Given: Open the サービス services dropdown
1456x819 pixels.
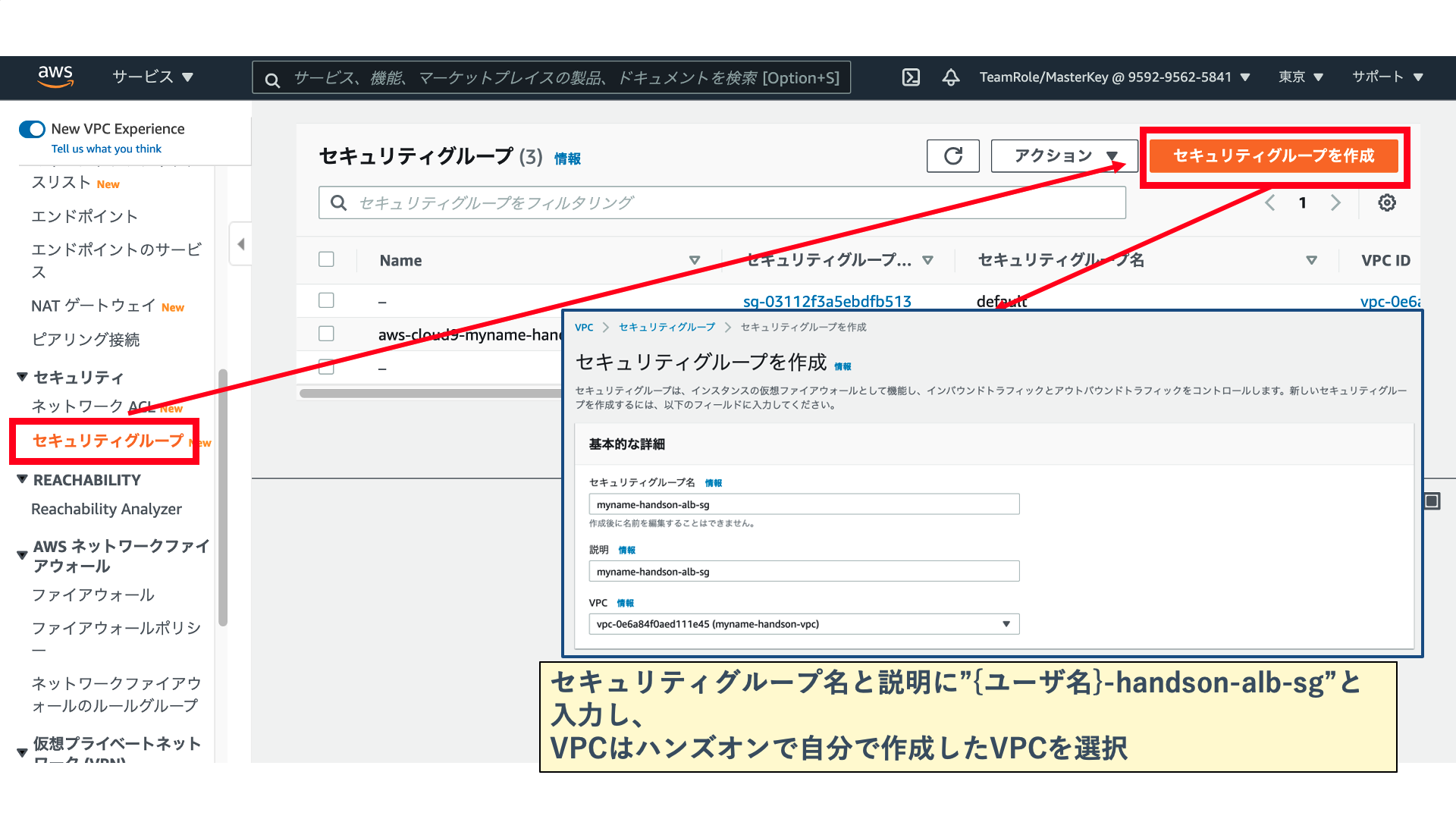Looking at the screenshot, I should point(152,77).
